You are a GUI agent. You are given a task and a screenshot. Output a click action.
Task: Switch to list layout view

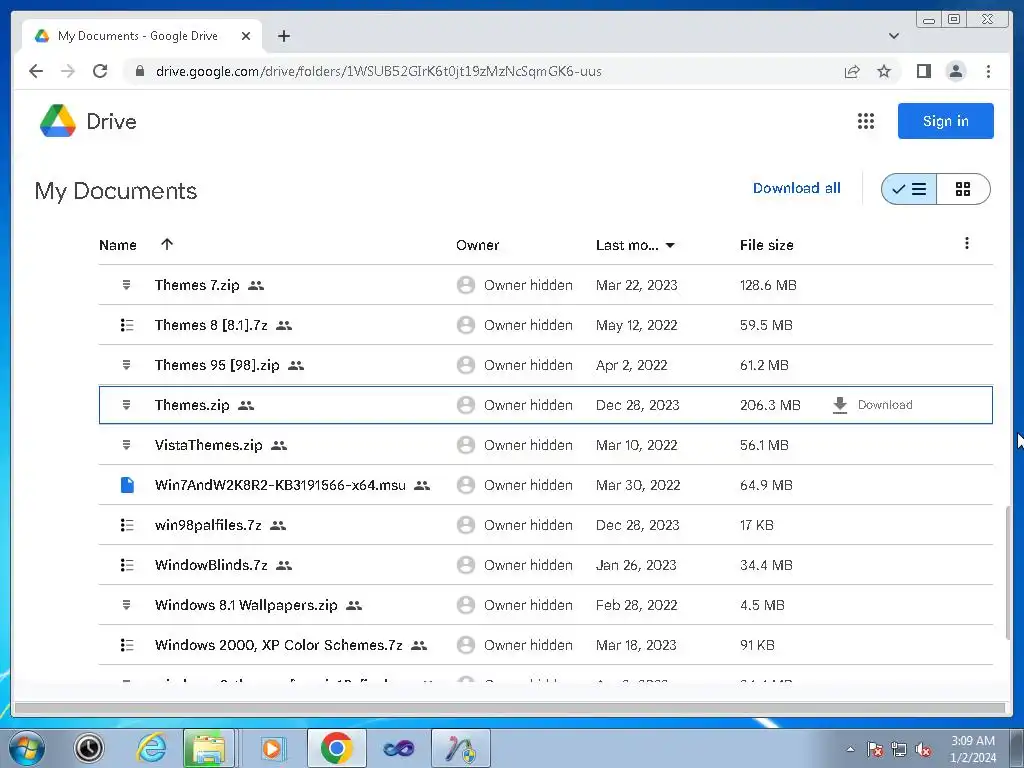click(x=908, y=189)
